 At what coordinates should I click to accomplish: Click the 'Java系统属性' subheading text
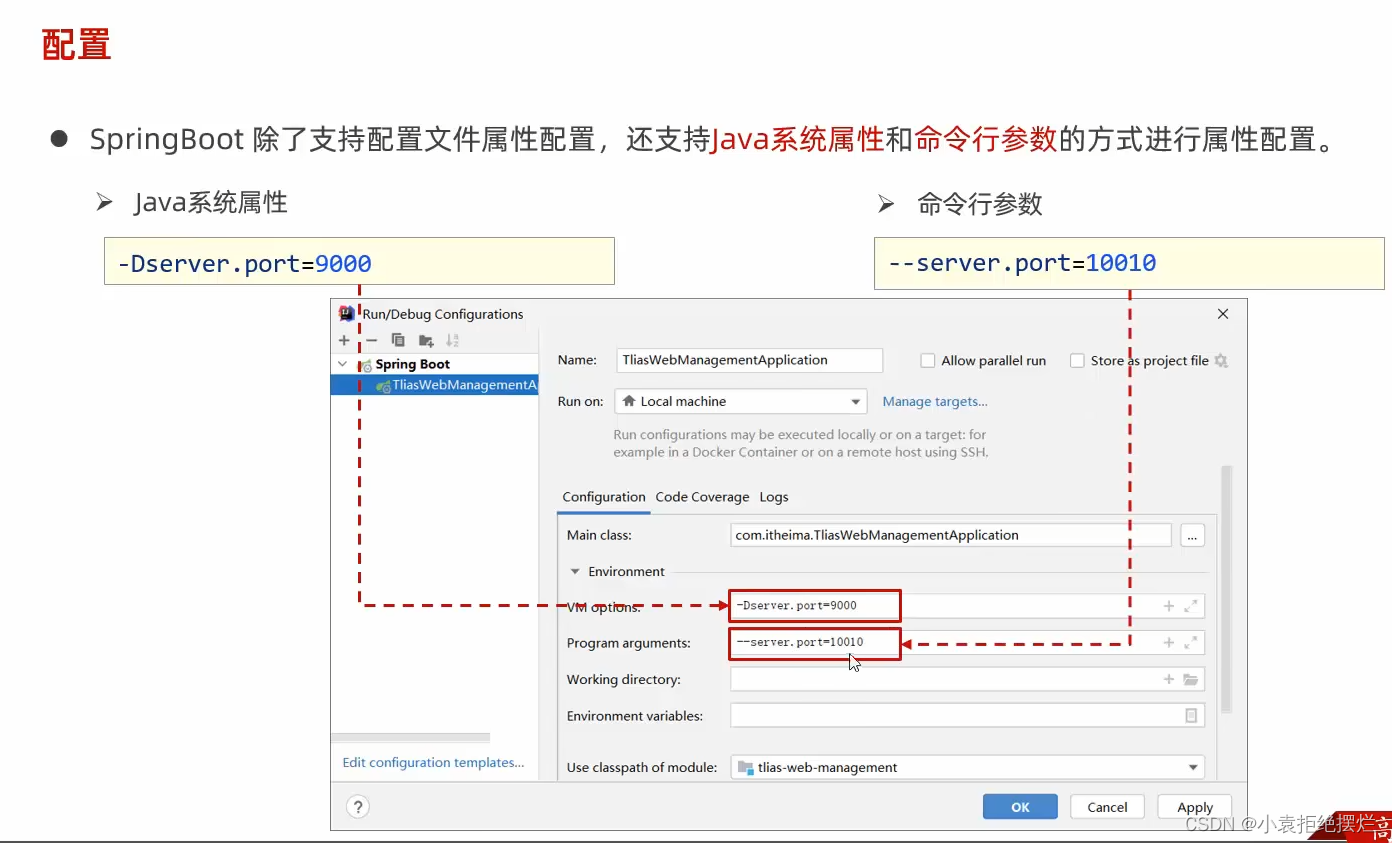coord(210,203)
